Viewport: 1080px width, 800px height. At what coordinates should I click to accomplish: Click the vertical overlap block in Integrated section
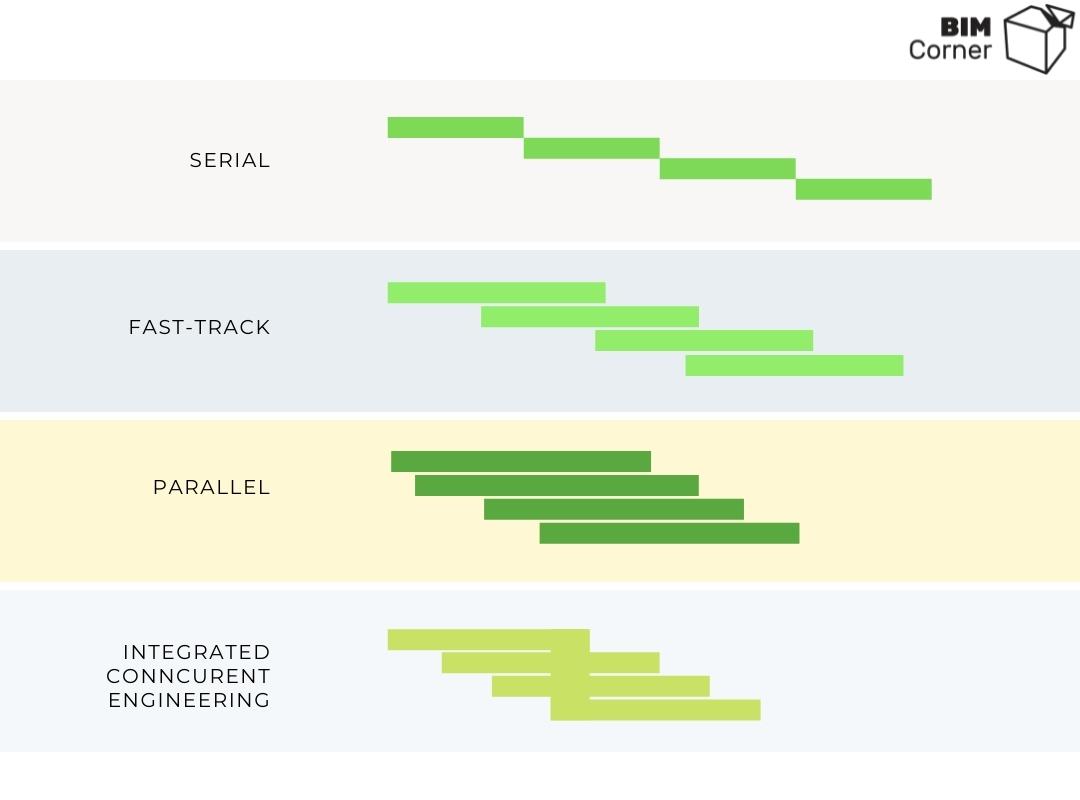click(x=570, y=675)
